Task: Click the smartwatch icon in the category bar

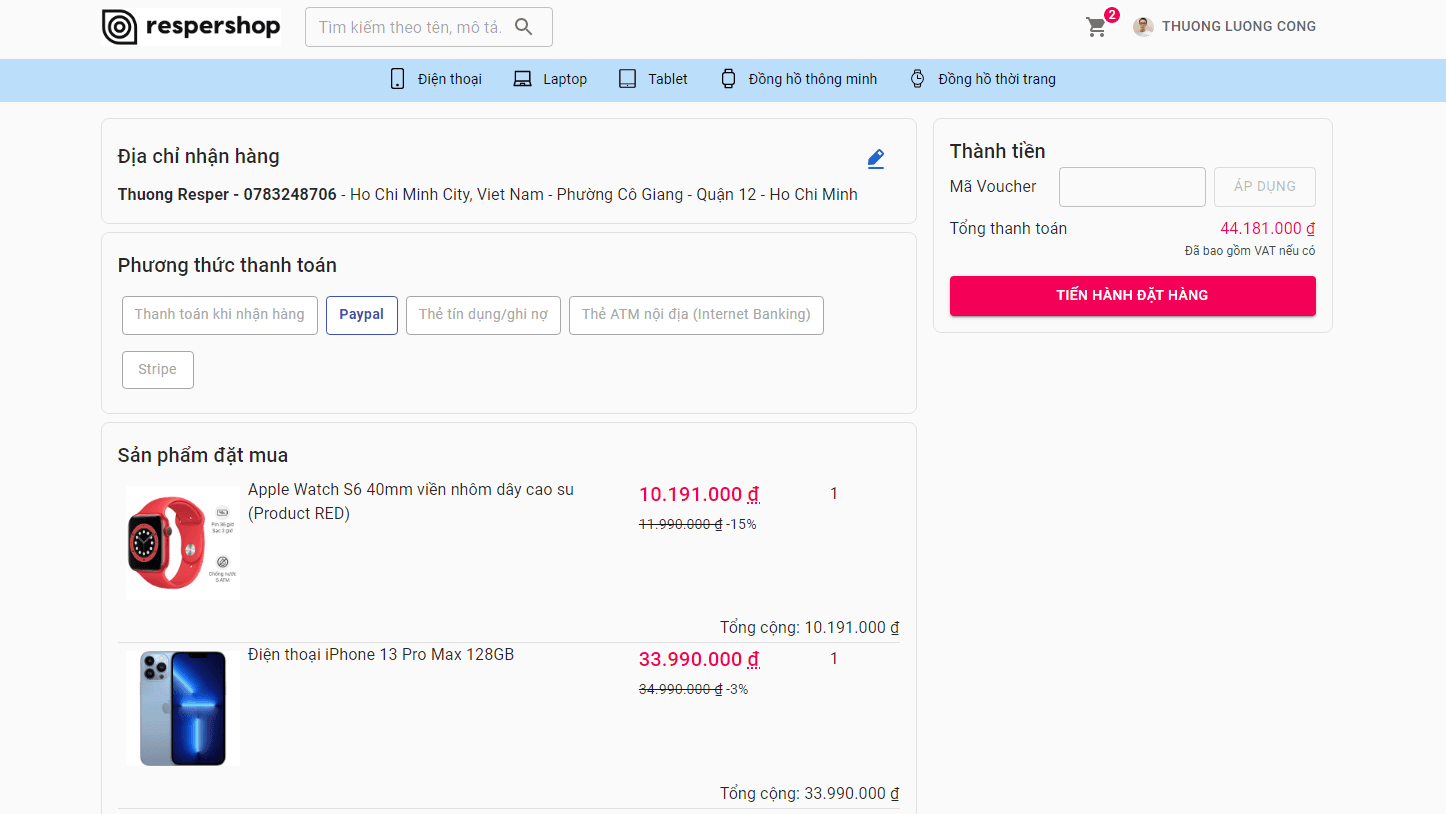Action: 728,79
